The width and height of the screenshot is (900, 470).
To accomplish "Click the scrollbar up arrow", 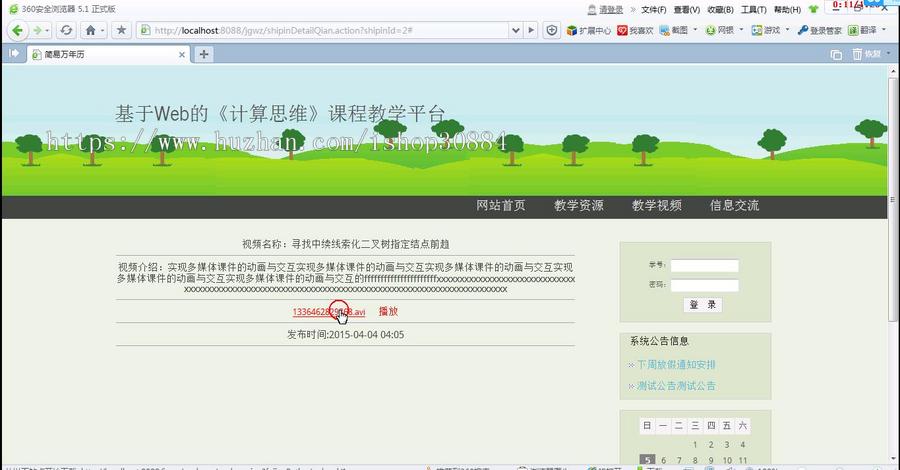I will 893,71.
